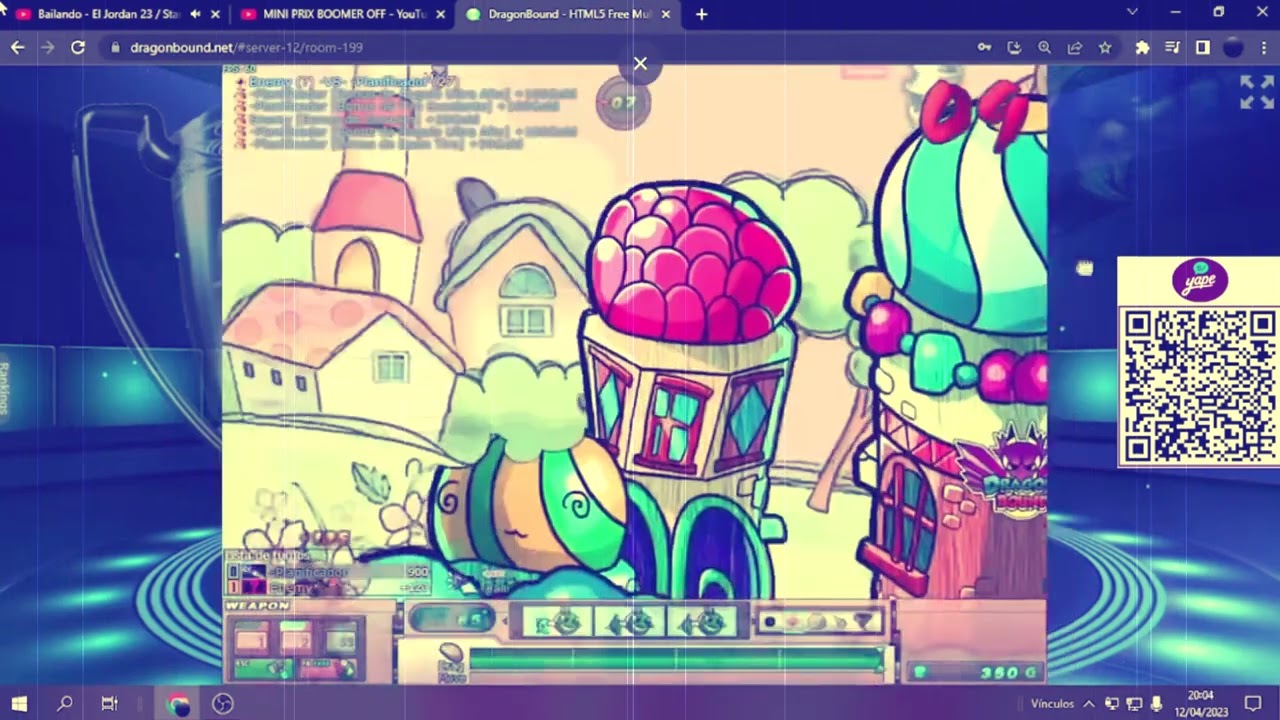Image resolution: width=1280 pixels, height=720 pixels.
Task: Enter fullscreen with the arrows icon
Action: click(x=1257, y=92)
